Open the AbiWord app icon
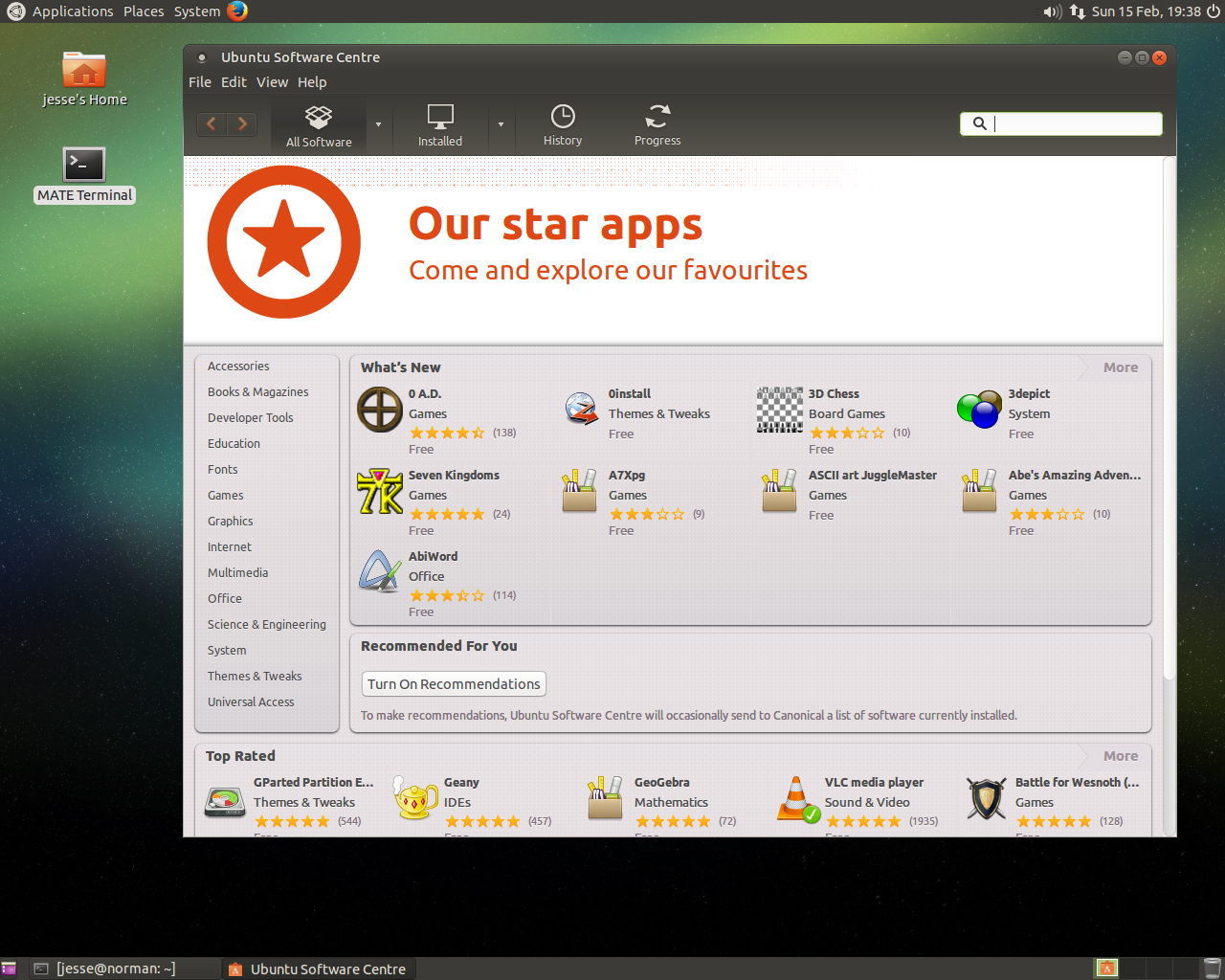The height and width of the screenshot is (980, 1225). click(x=380, y=572)
